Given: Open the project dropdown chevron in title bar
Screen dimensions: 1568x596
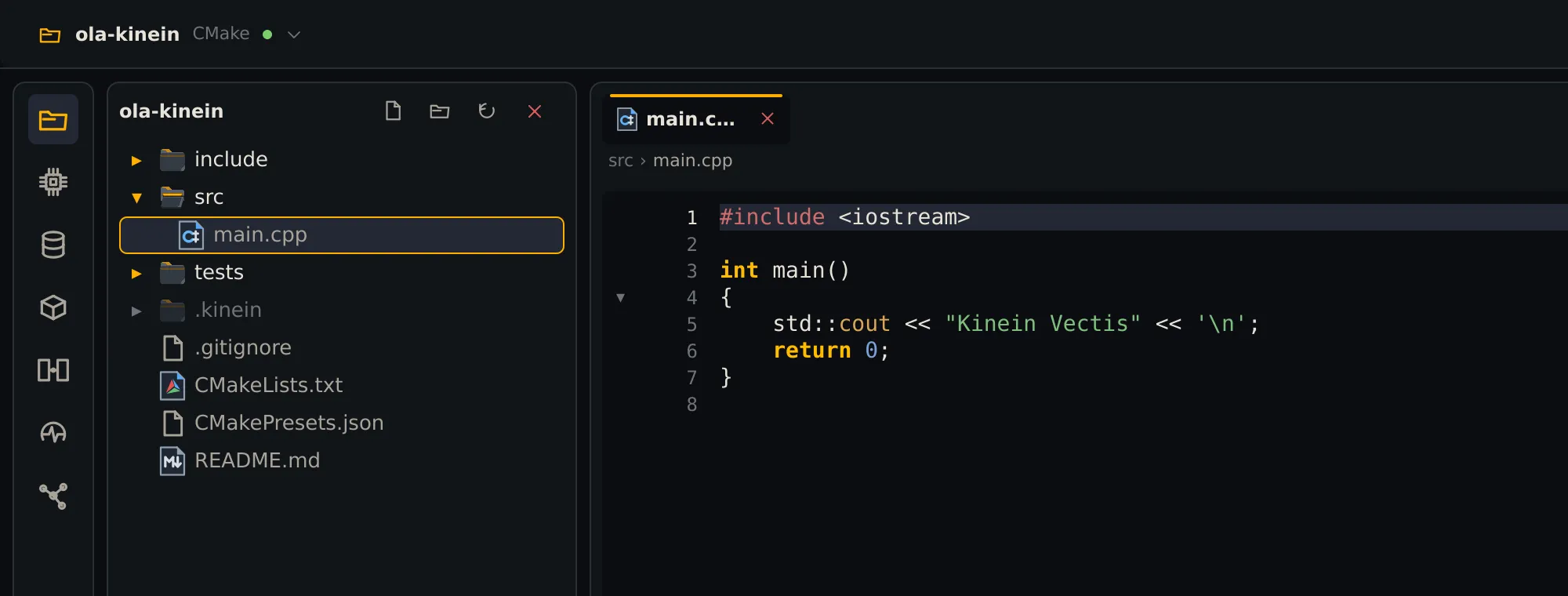Looking at the screenshot, I should [294, 35].
